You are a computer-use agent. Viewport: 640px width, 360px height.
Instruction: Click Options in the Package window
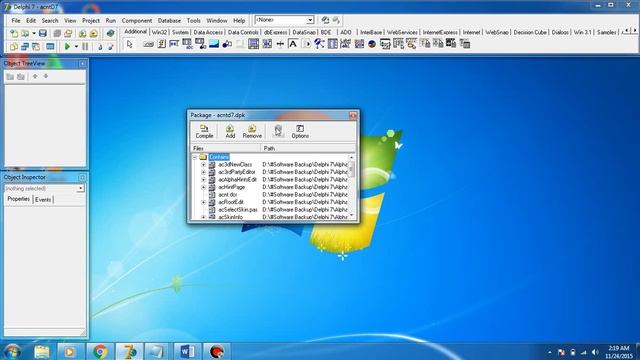(x=300, y=131)
